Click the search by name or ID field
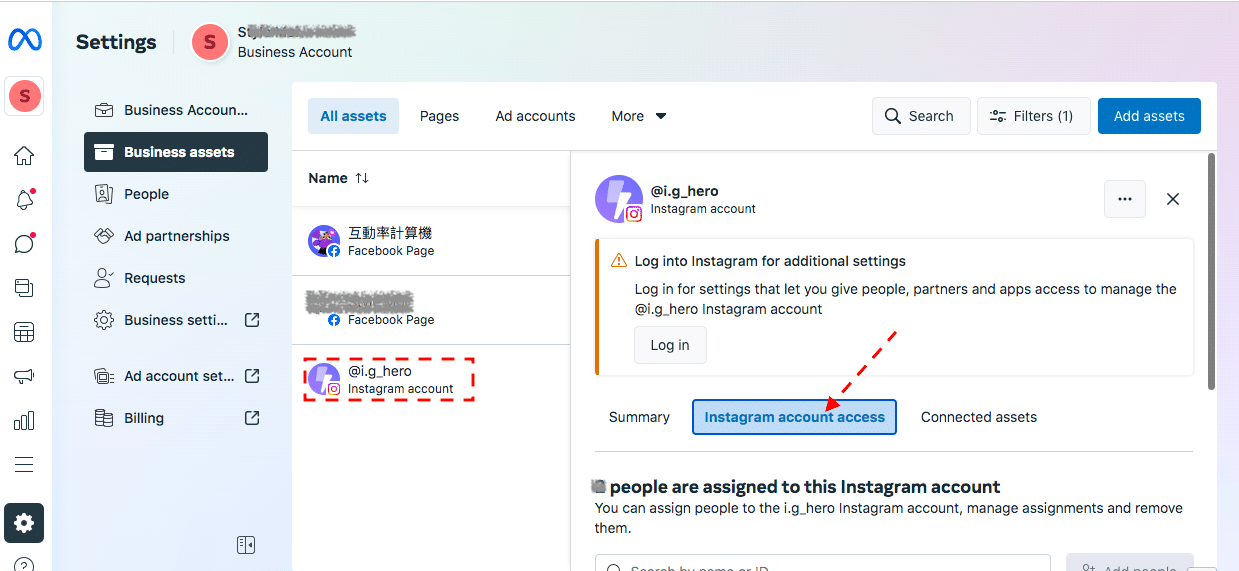The image size is (1239, 571). (x=822, y=563)
